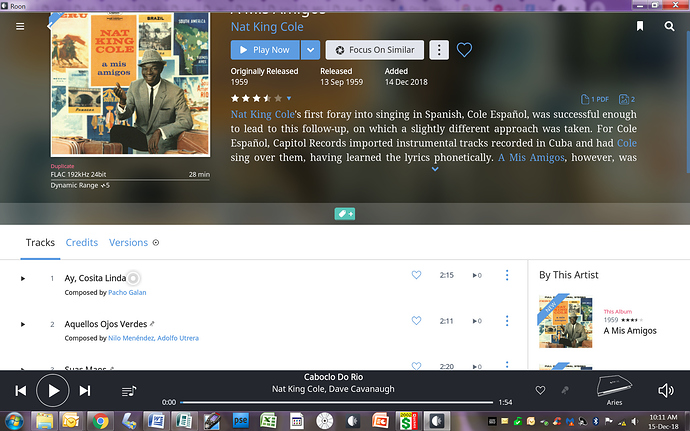Skip to next track

point(85,391)
